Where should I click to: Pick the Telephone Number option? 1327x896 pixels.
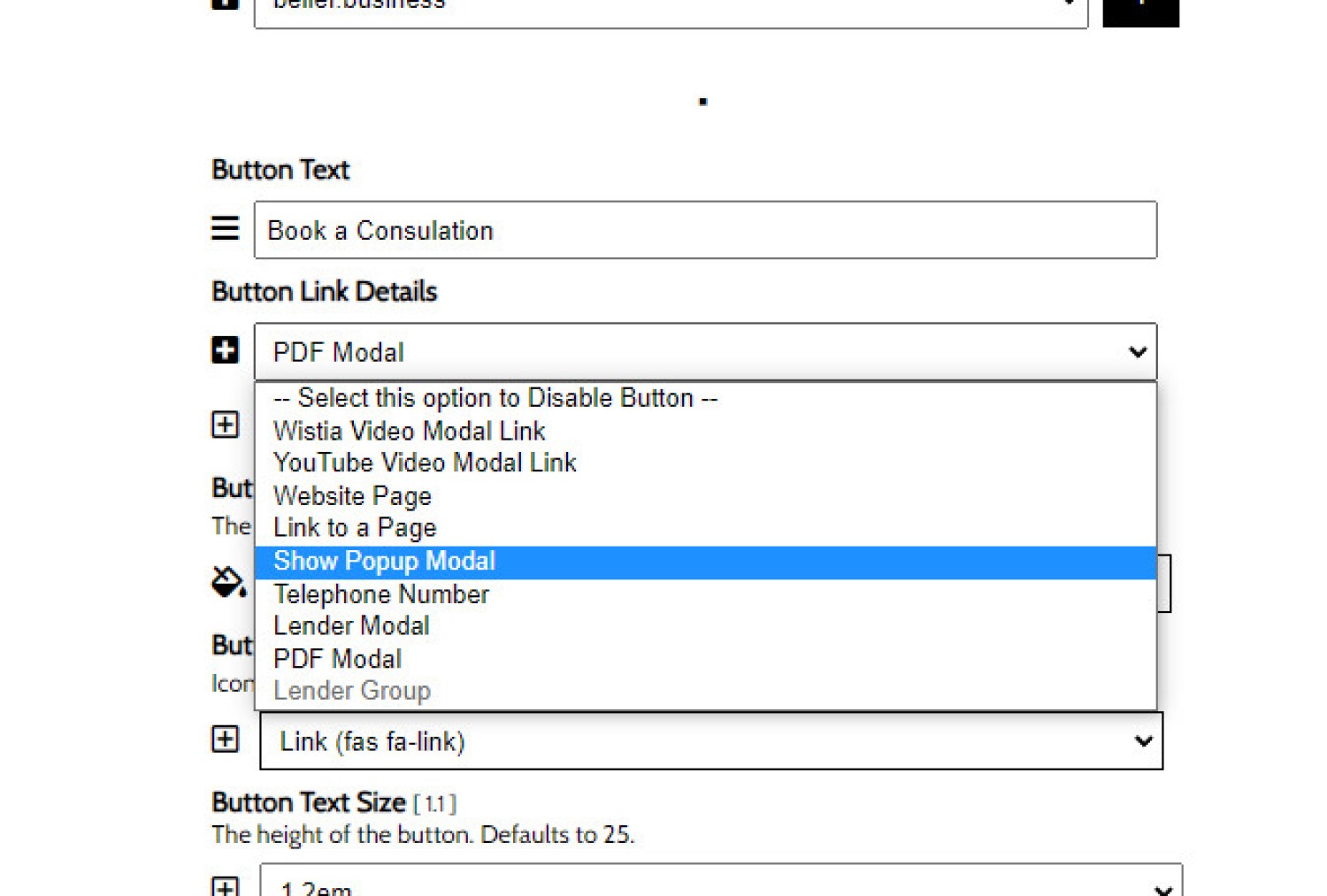380,594
